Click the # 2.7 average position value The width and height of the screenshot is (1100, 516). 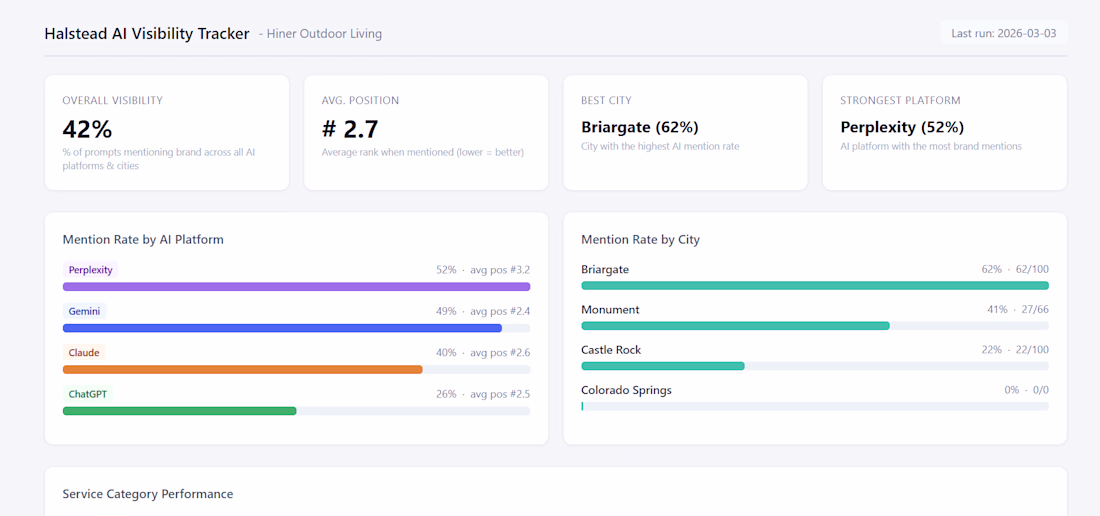pyautogui.click(x=350, y=129)
